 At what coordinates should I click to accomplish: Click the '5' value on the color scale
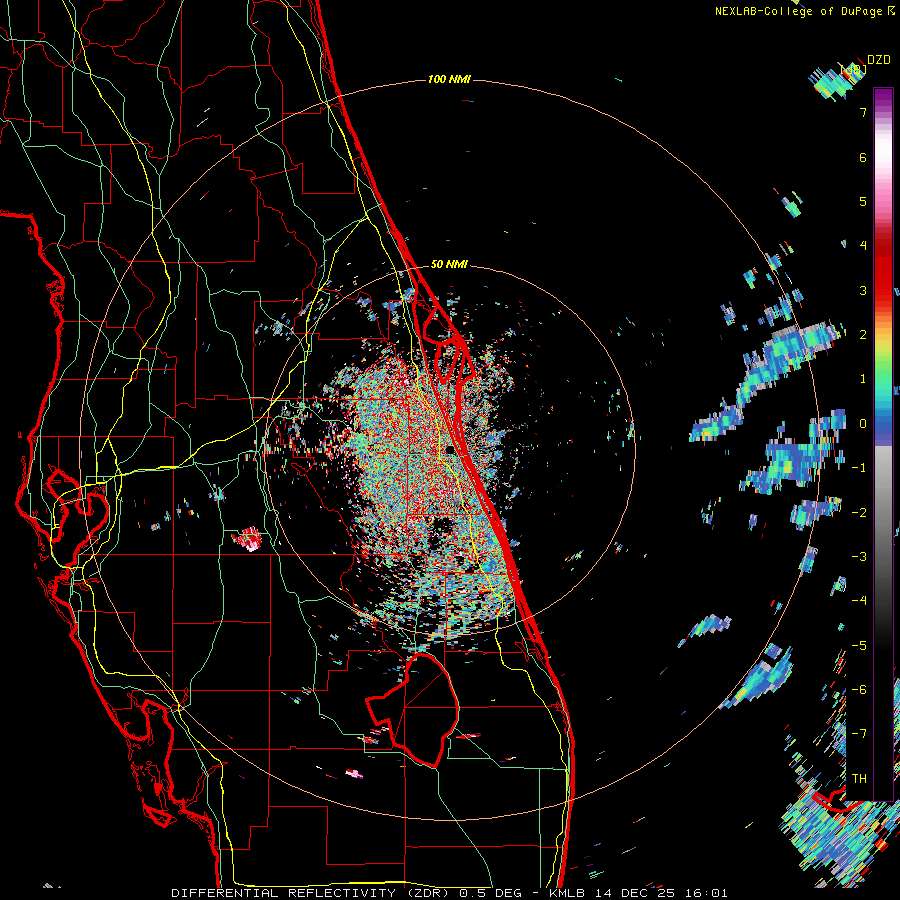(863, 201)
